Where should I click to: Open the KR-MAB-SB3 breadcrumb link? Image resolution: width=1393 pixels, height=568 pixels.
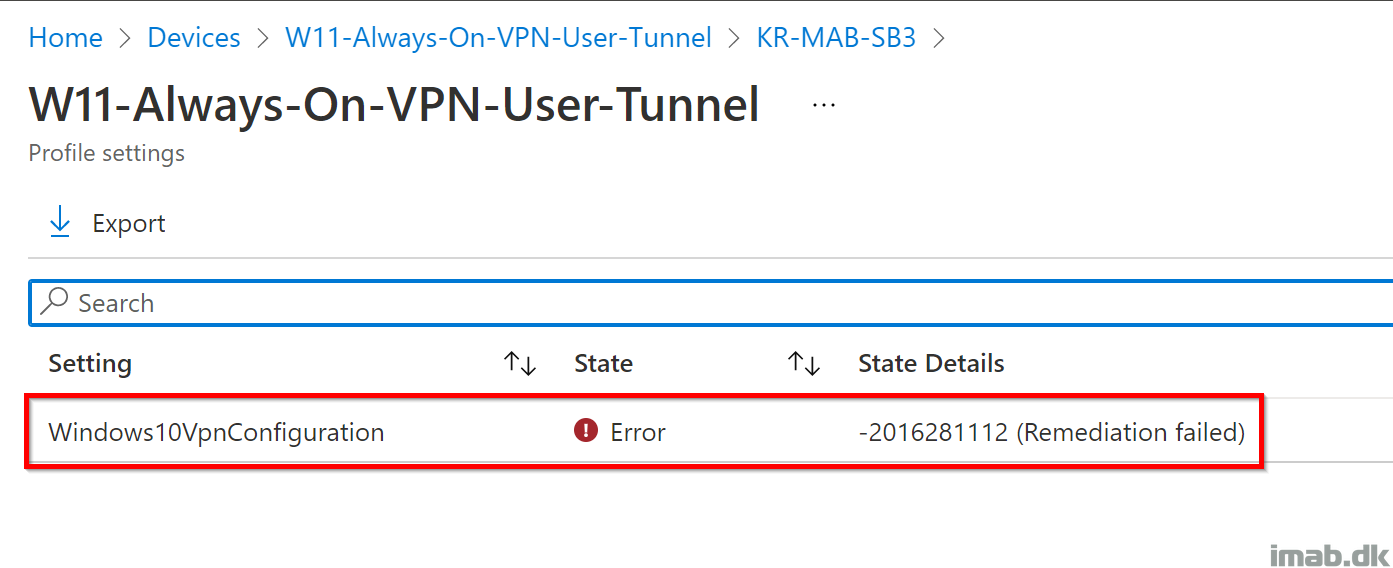[836, 38]
